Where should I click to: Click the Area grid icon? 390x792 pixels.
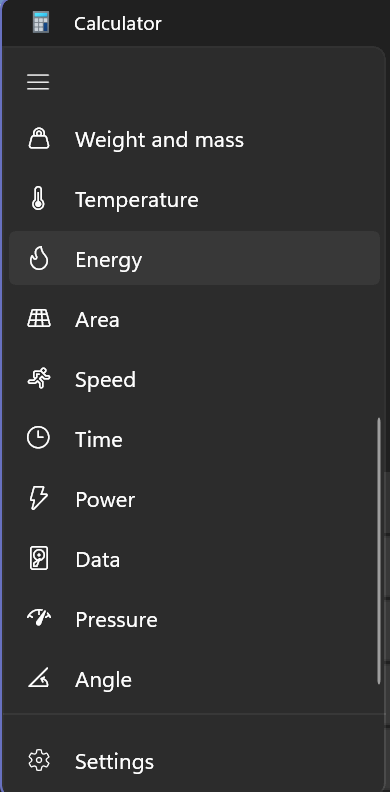(x=39, y=319)
